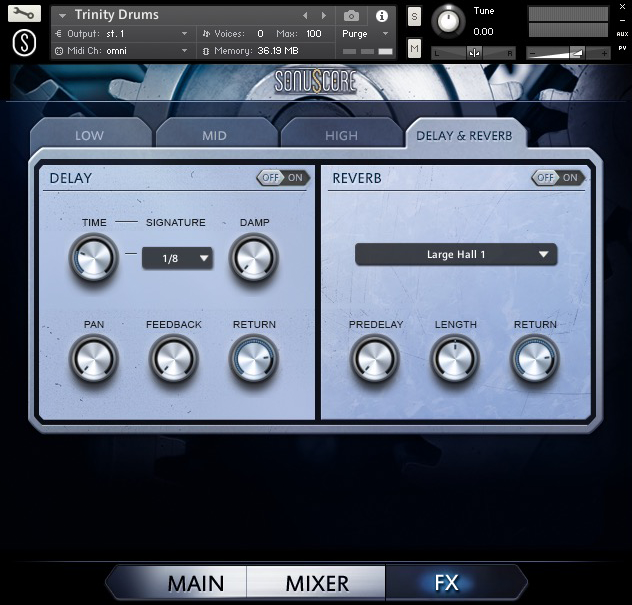Open the MAIN page
The image size is (632, 605).
(195, 583)
